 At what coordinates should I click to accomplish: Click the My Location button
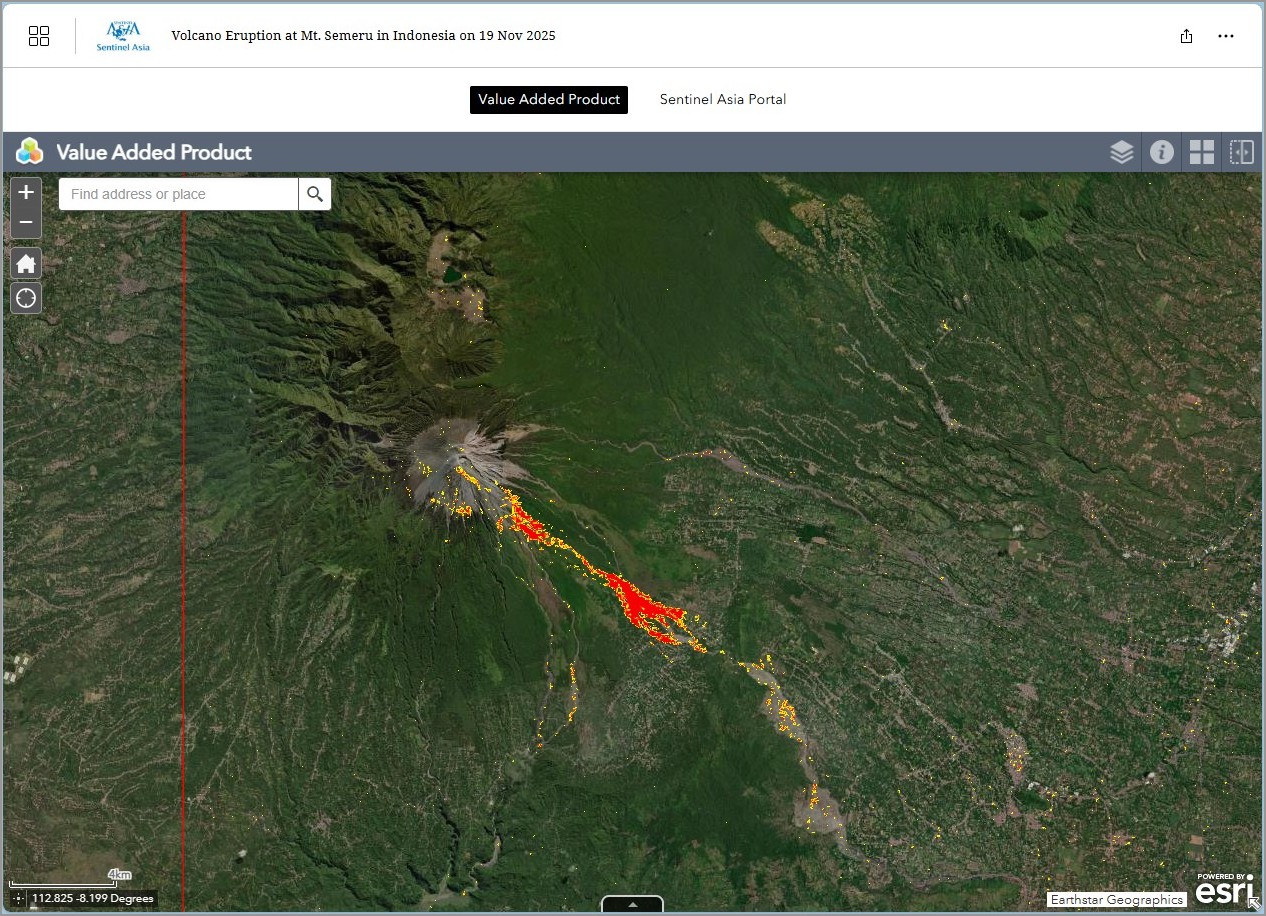tap(26, 298)
